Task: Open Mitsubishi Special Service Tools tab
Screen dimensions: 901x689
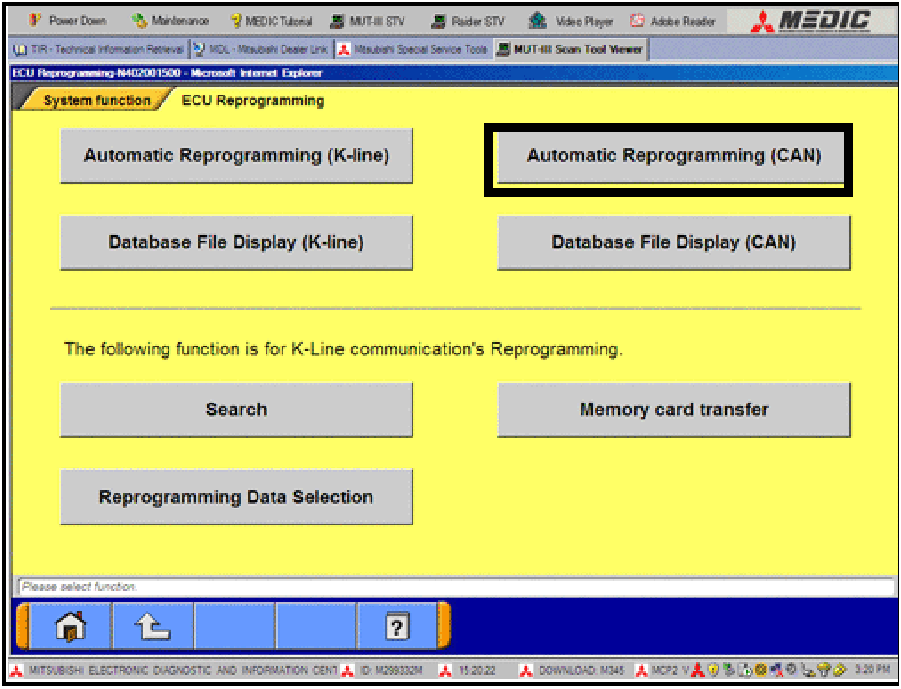Action: pyautogui.click(x=413, y=49)
